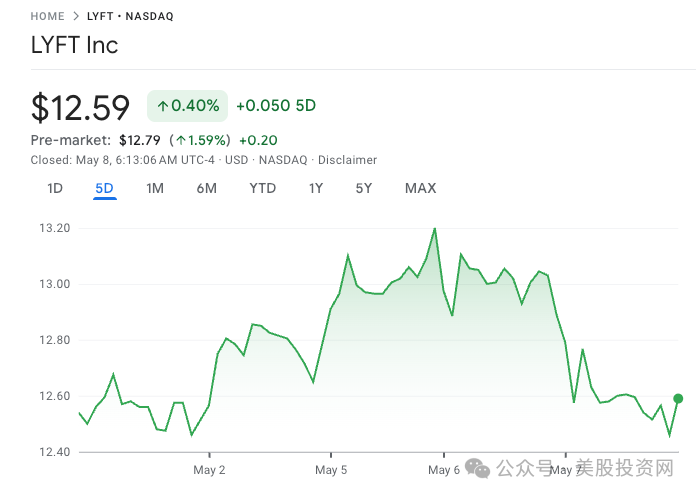Show the YTD price range
The width and height of the screenshot is (696, 496).
tap(263, 188)
